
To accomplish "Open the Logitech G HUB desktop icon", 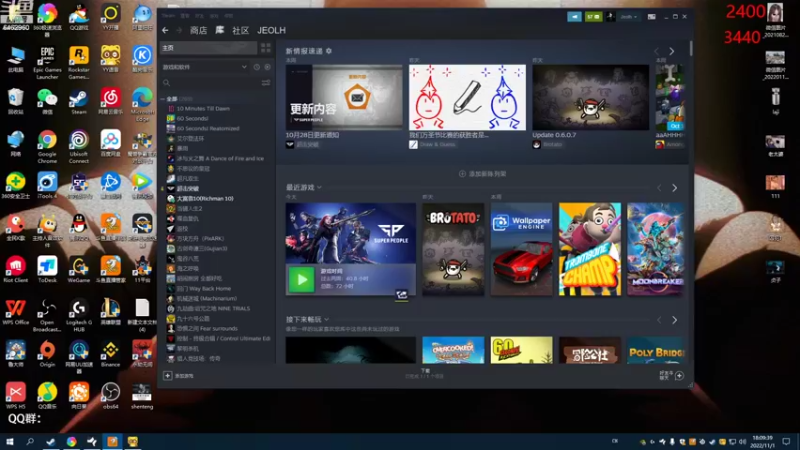I will pos(79,315).
